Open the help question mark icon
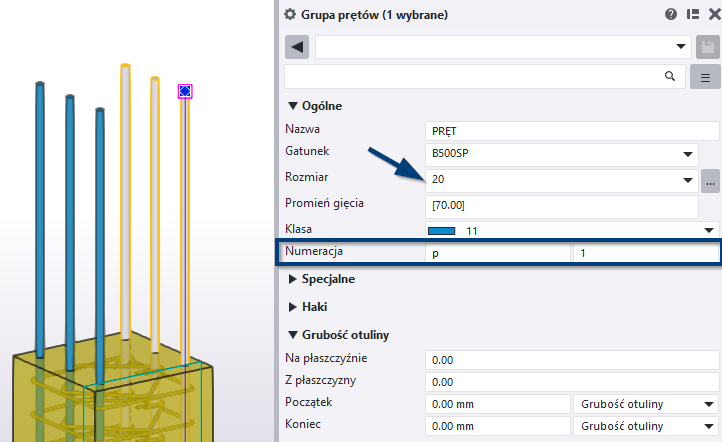 (671, 15)
